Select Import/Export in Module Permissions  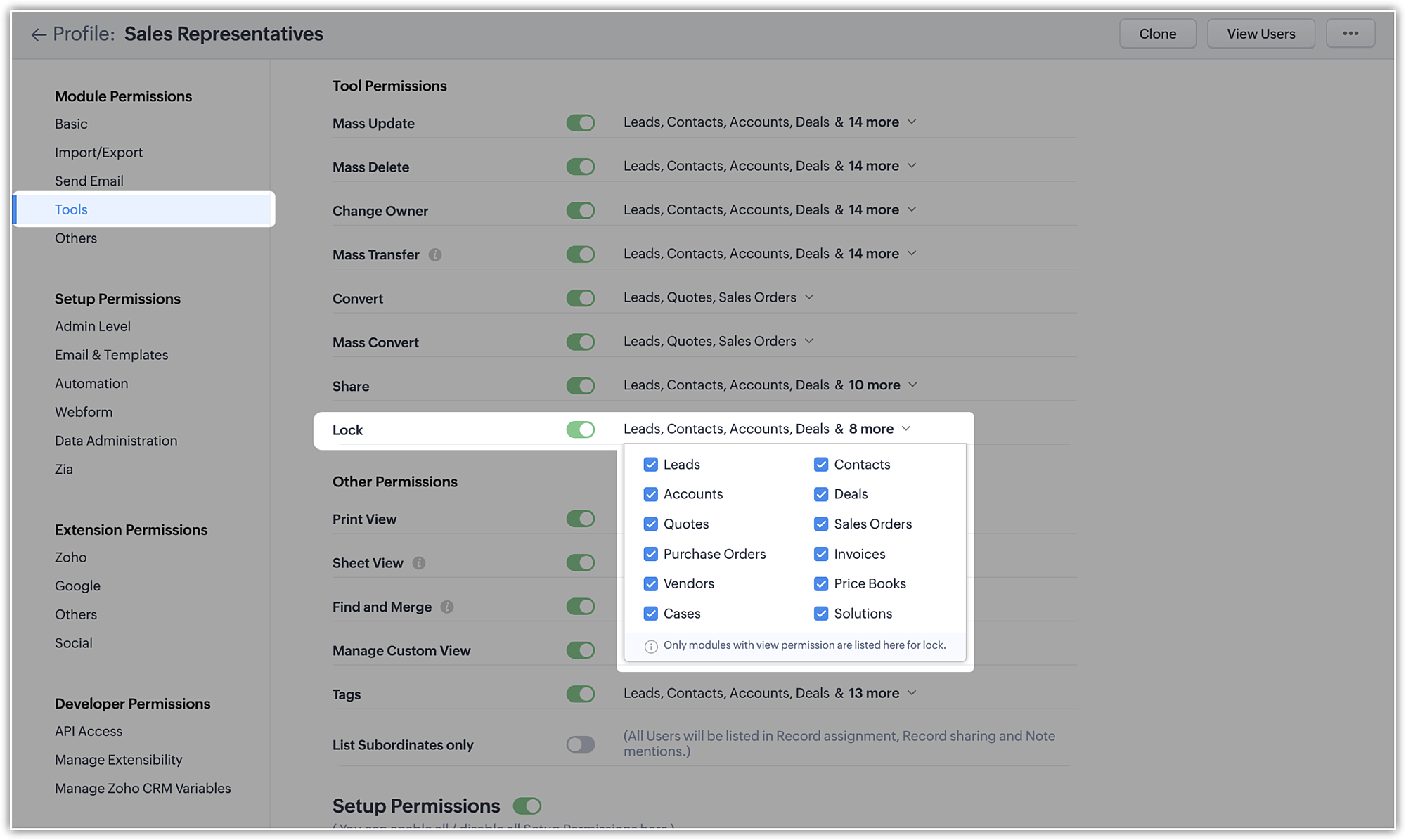click(x=98, y=153)
